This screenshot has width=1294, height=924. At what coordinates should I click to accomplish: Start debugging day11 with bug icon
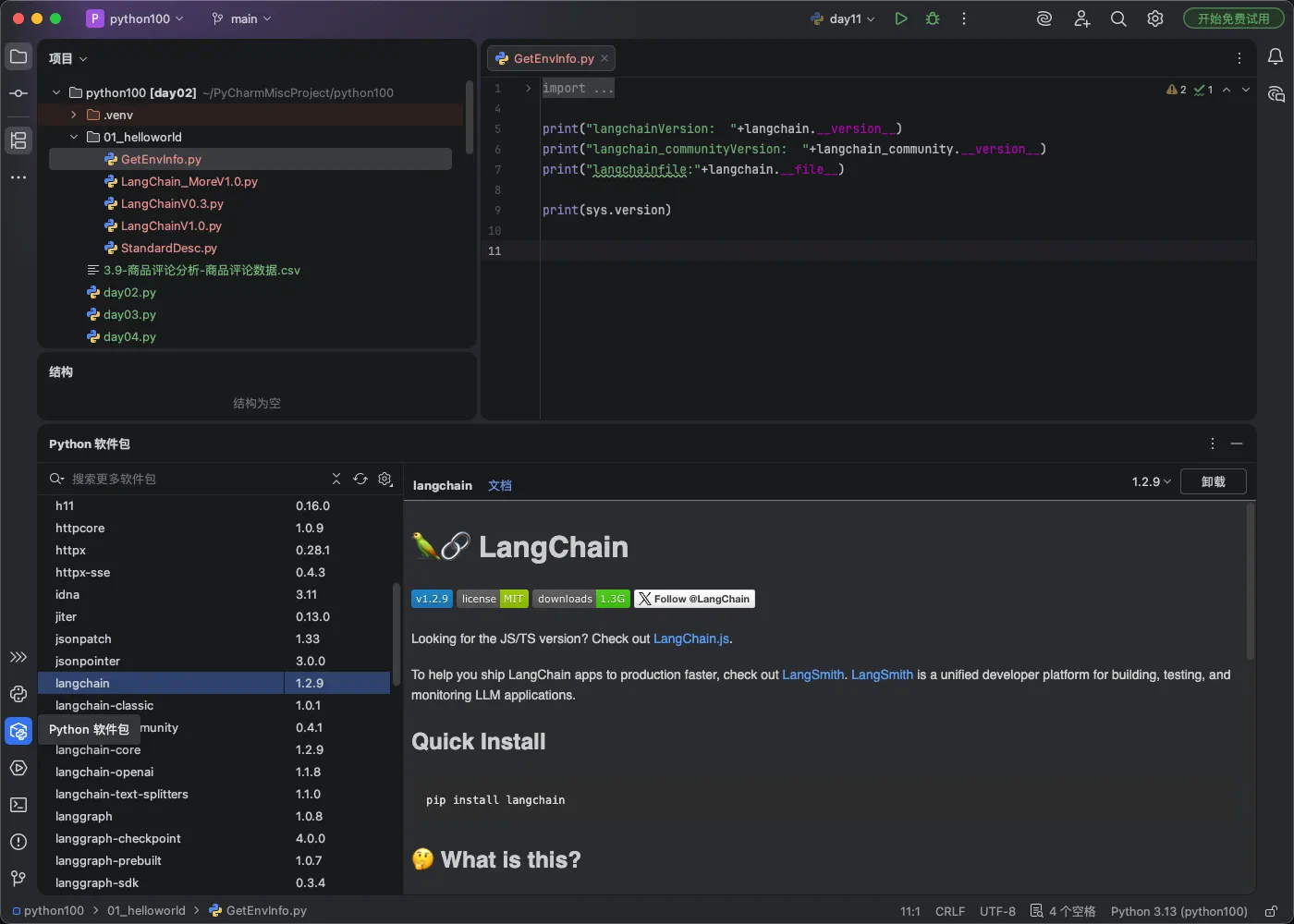(933, 18)
